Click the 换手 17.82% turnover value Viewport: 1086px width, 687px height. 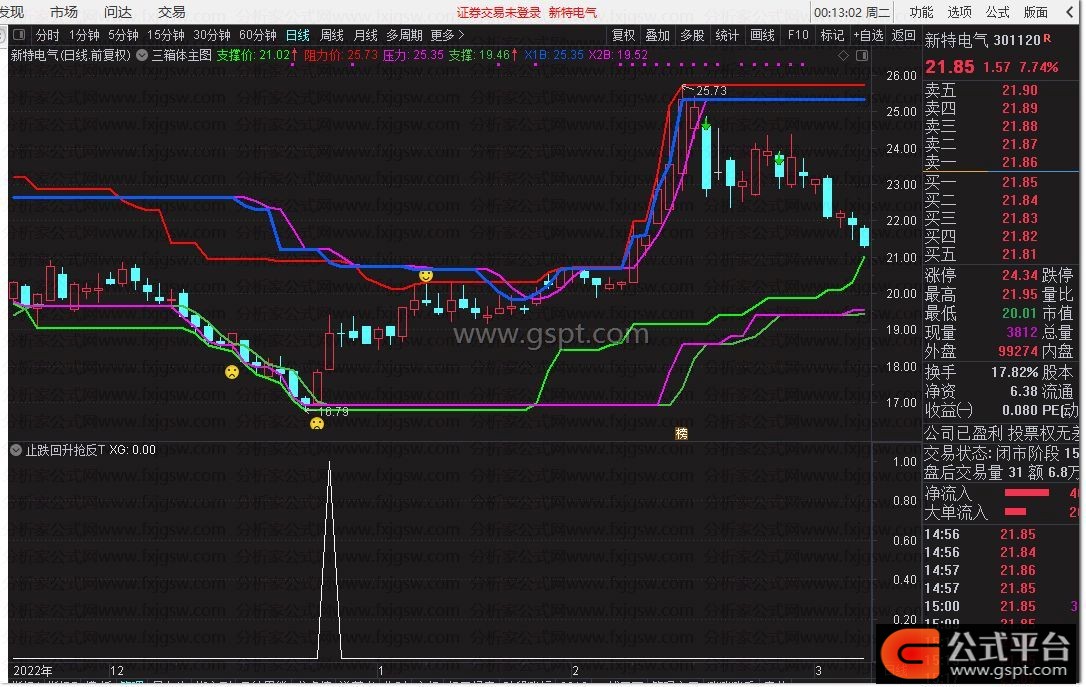(1014, 373)
